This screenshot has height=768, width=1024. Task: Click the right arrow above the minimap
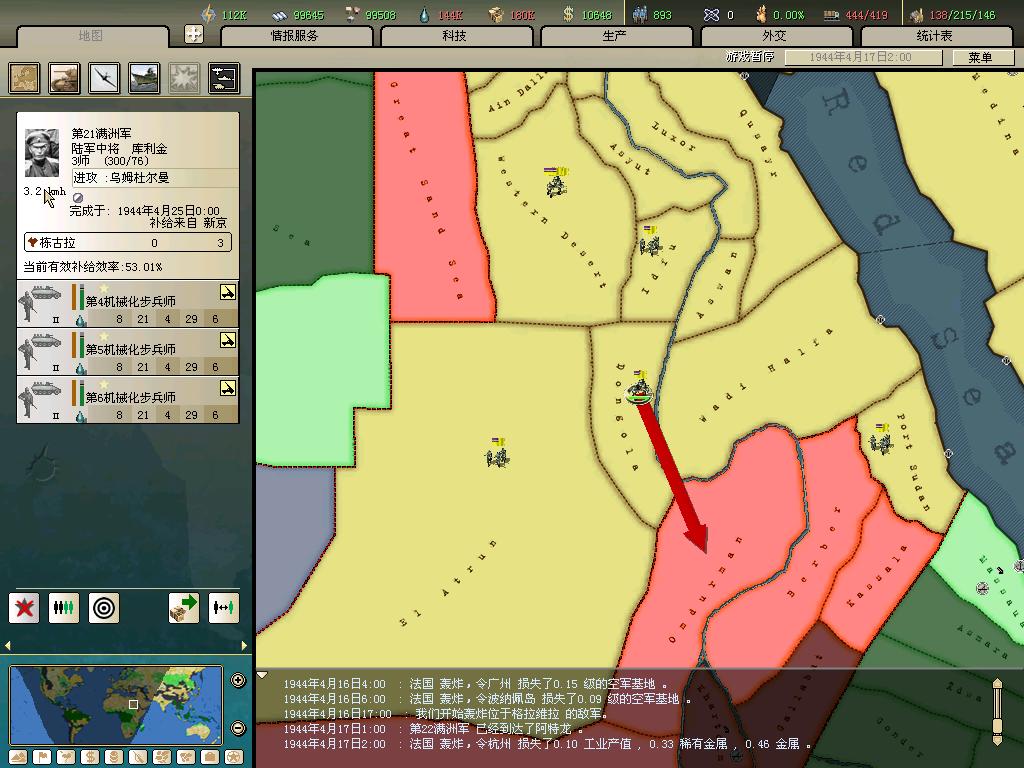tap(243, 646)
